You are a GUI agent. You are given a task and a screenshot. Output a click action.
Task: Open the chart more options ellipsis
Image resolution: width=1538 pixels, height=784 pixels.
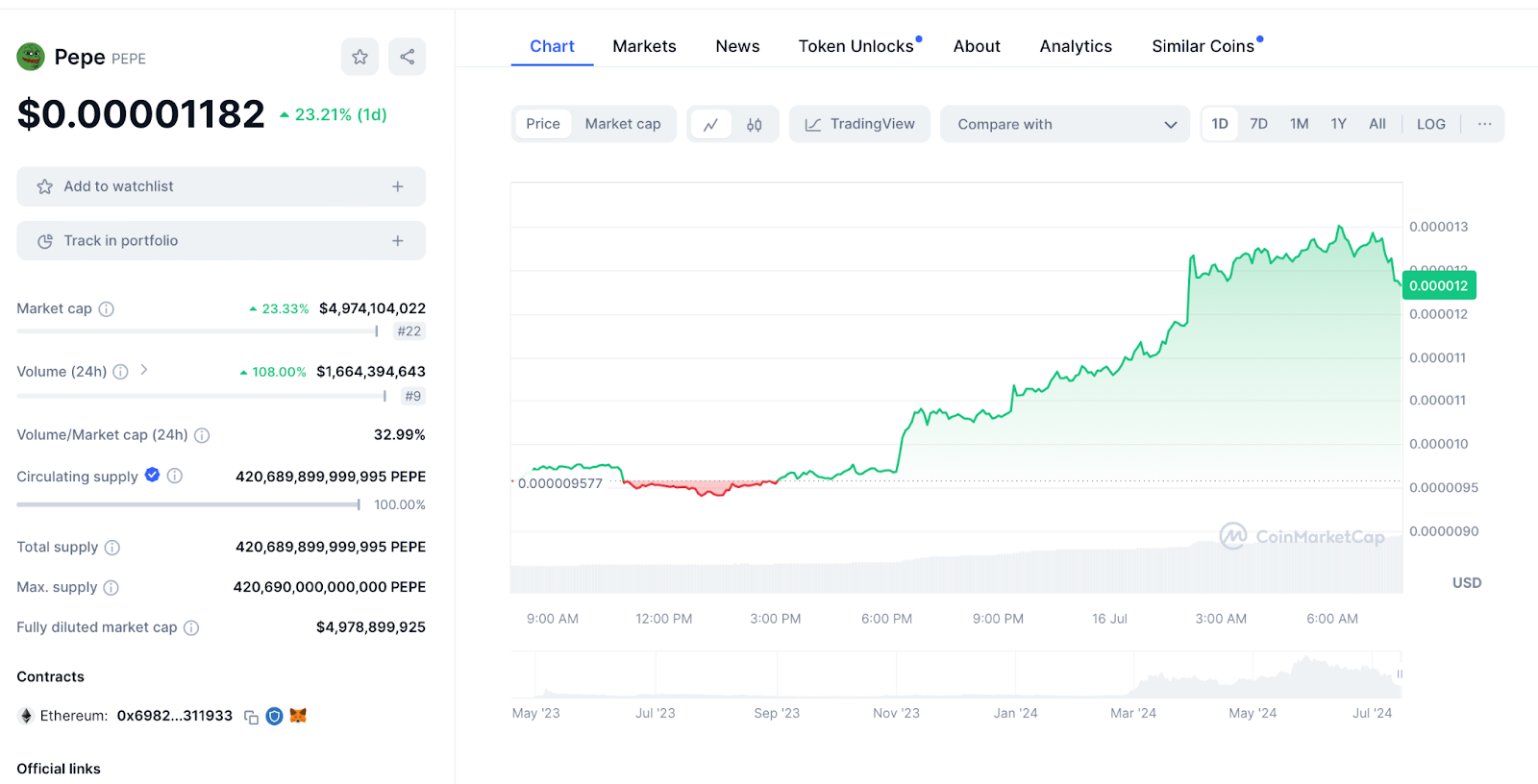coord(1485,124)
